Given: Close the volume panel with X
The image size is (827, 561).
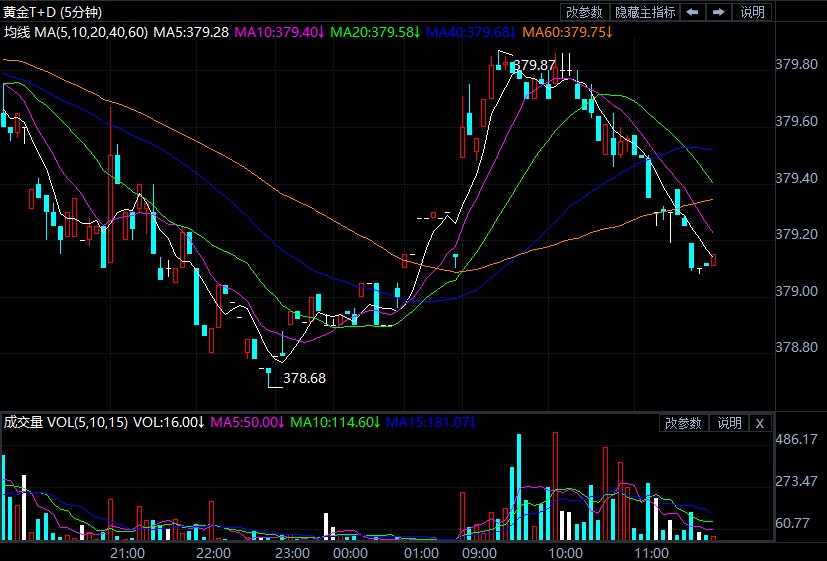Looking at the screenshot, I should coord(760,423).
